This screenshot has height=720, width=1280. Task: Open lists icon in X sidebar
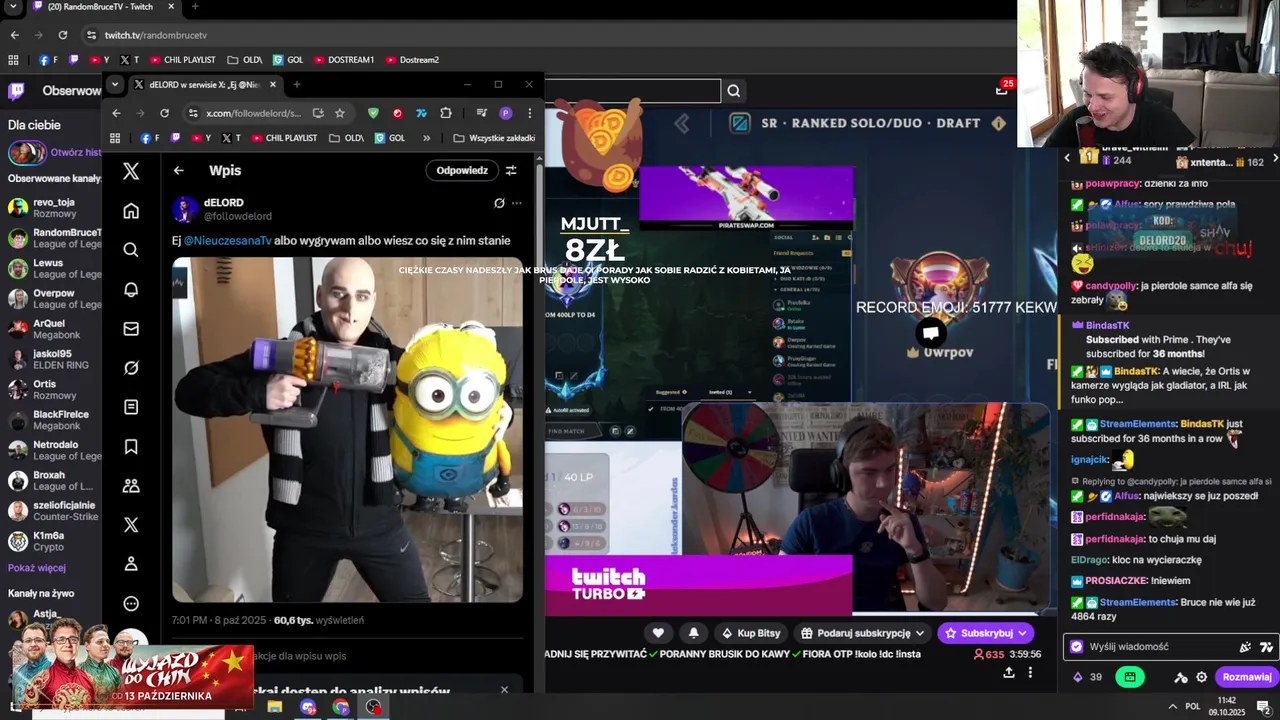[131, 407]
